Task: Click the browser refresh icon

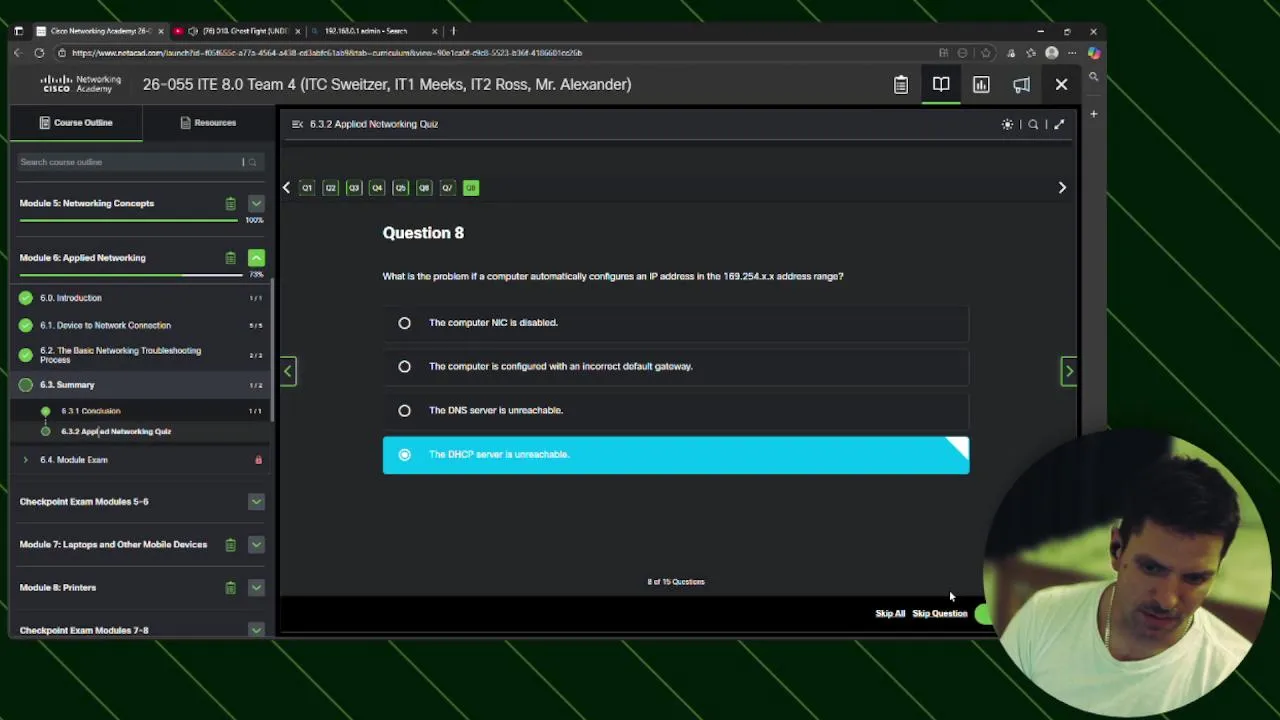Action: (39, 53)
